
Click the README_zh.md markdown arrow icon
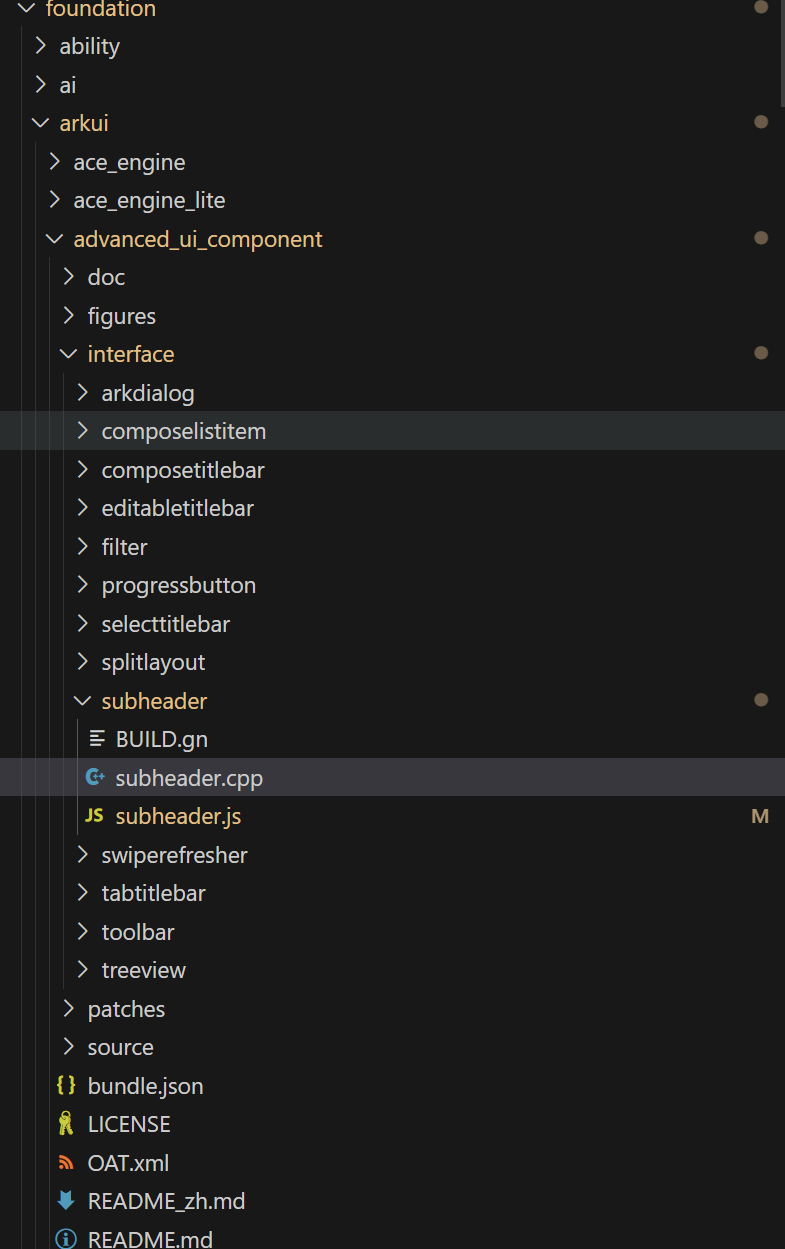[x=67, y=1200]
